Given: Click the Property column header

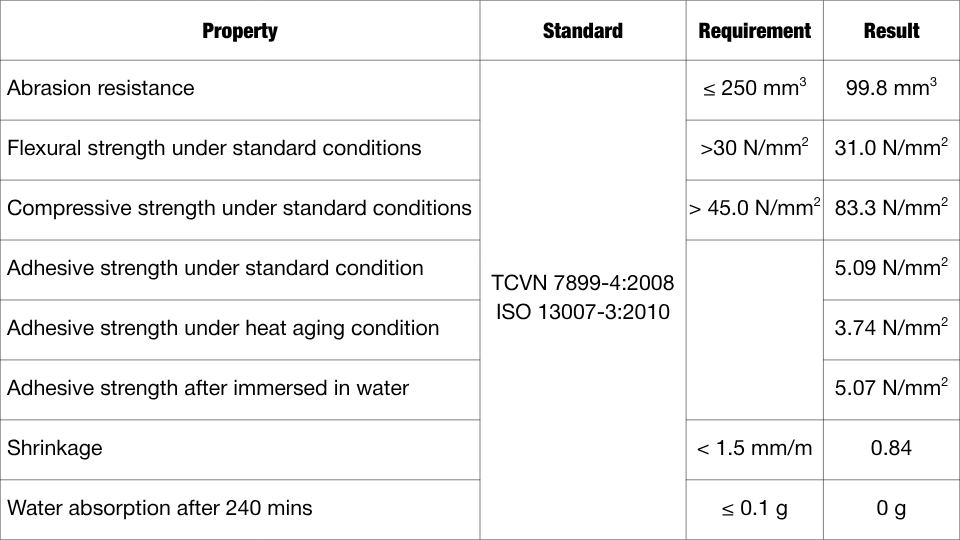Looking at the screenshot, I should (x=240, y=31).
